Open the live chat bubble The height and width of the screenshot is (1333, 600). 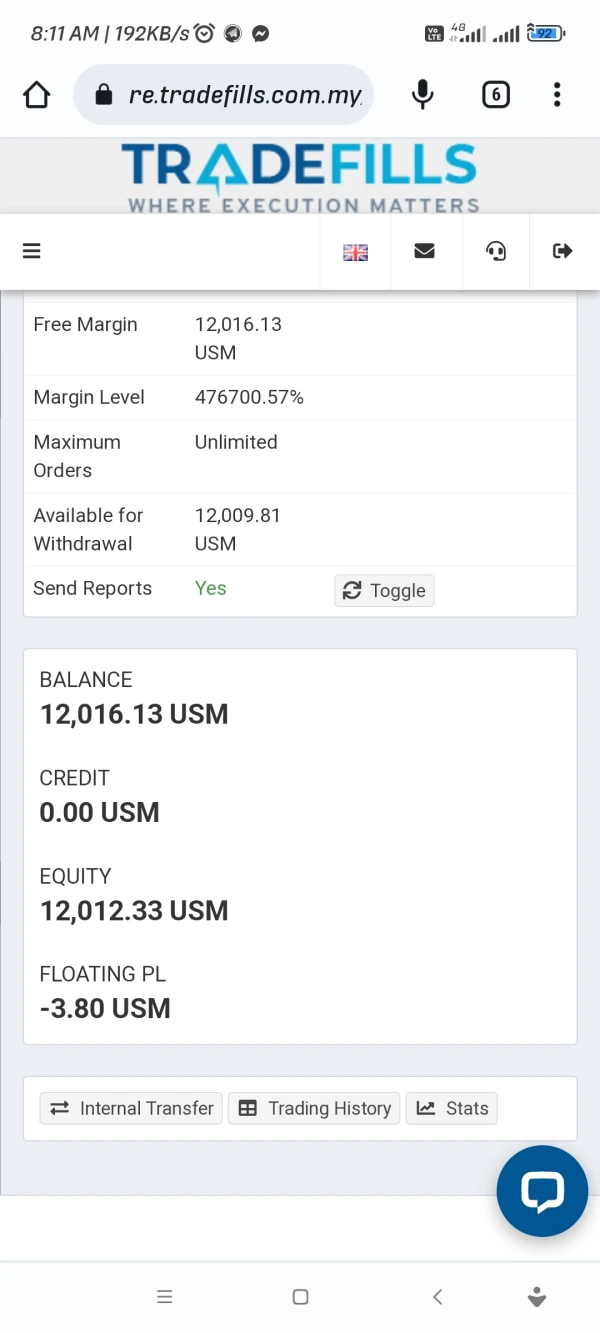pyautogui.click(x=542, y=1191)
